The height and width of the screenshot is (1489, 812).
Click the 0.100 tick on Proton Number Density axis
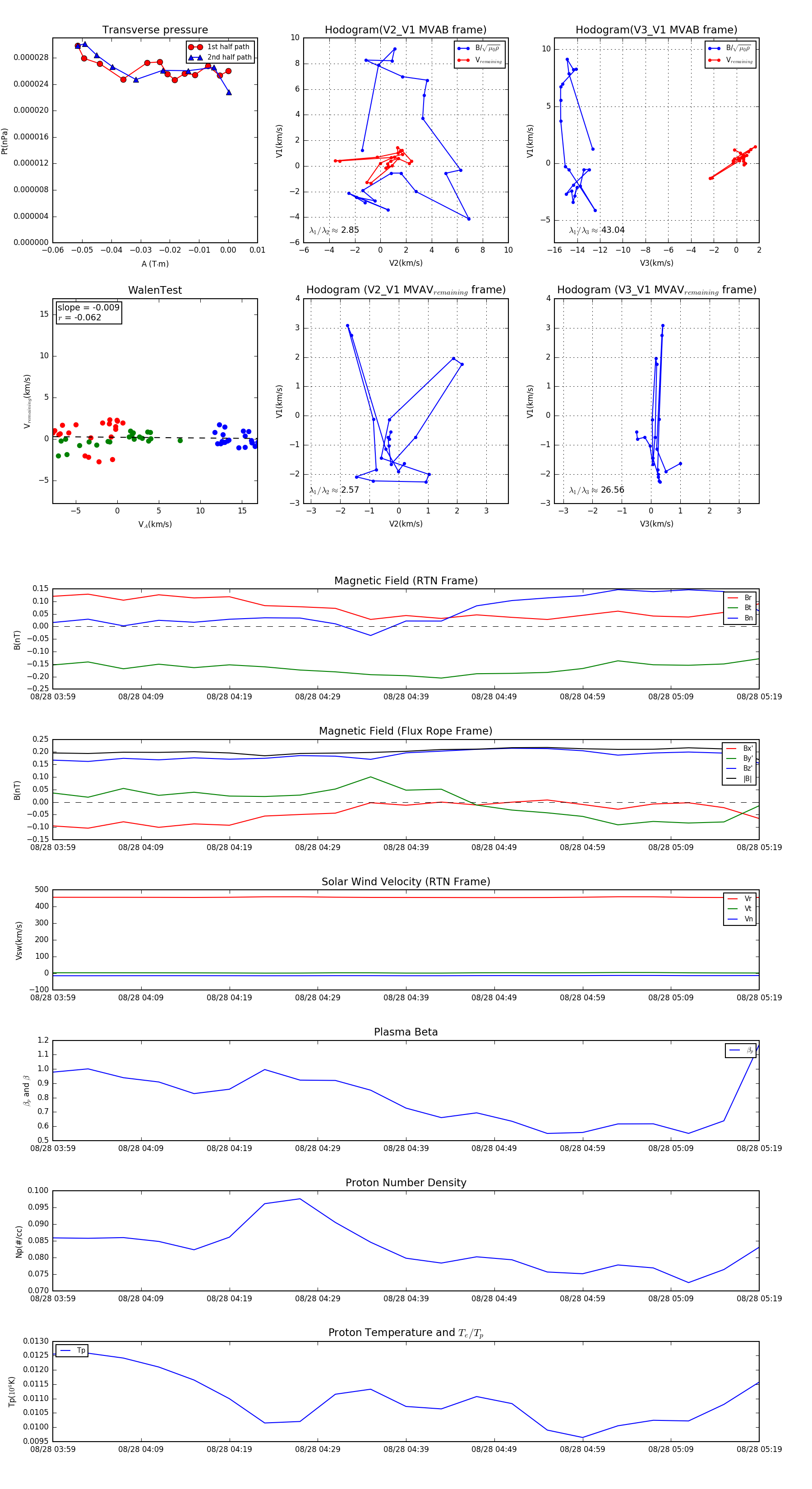pyautogui.click(x=38, y=1190)
